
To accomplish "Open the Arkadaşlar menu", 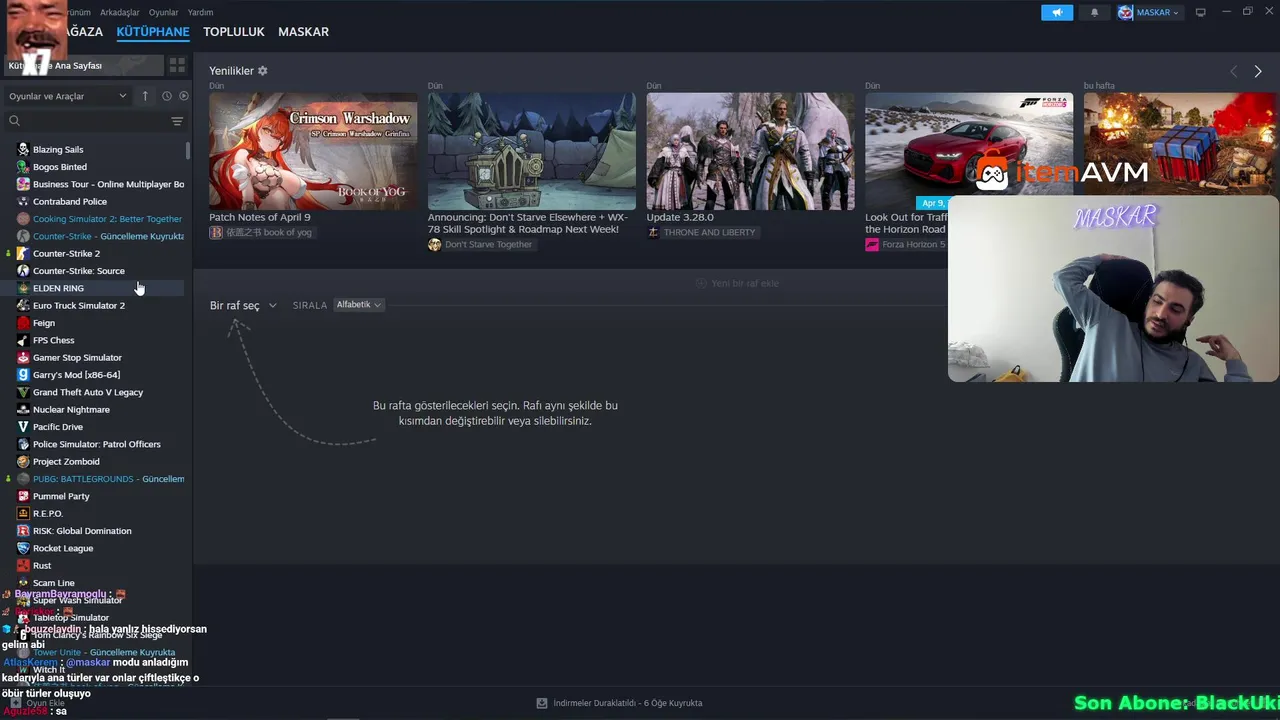I will pos(120,13).
